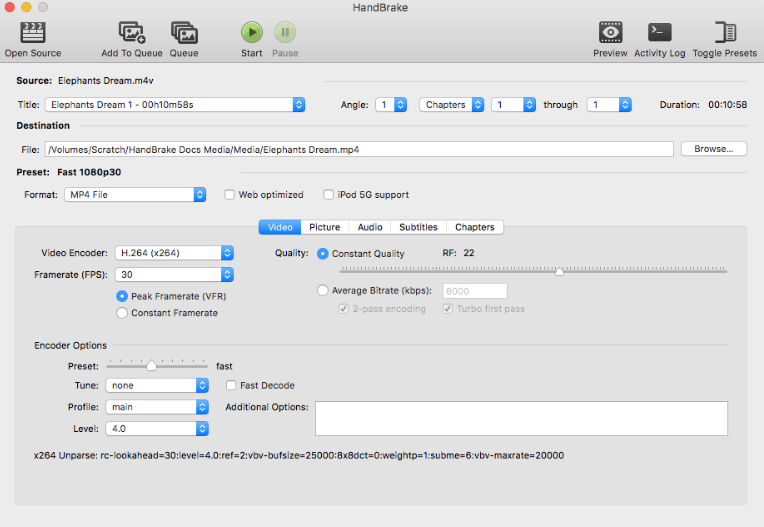Open the Preview window icon
This screenshot has width=764, height=527.
click(x=611, y=33)
